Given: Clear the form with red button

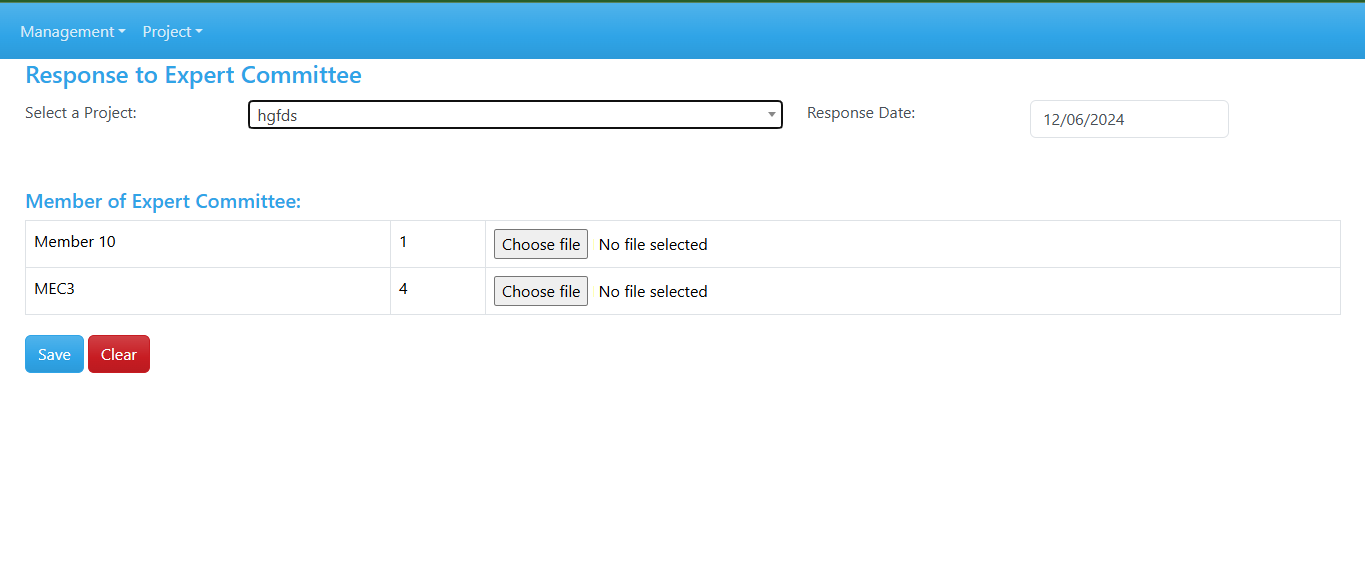Looking at the screenshot, I should click(x=119, y=354).
